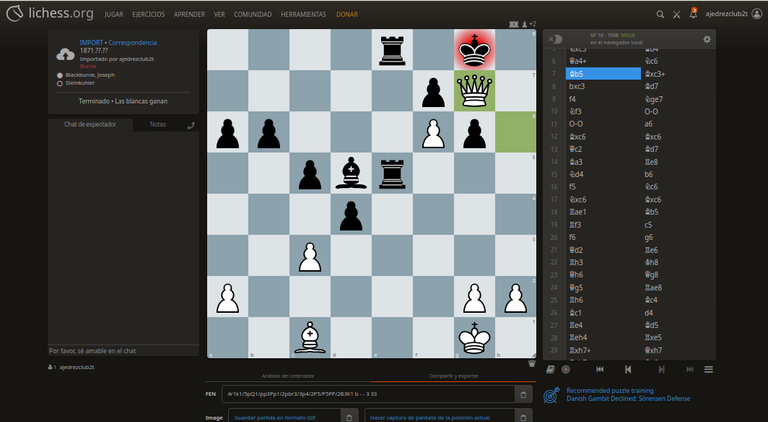
Task: Click the DONAR link
Action: point(347,15)
